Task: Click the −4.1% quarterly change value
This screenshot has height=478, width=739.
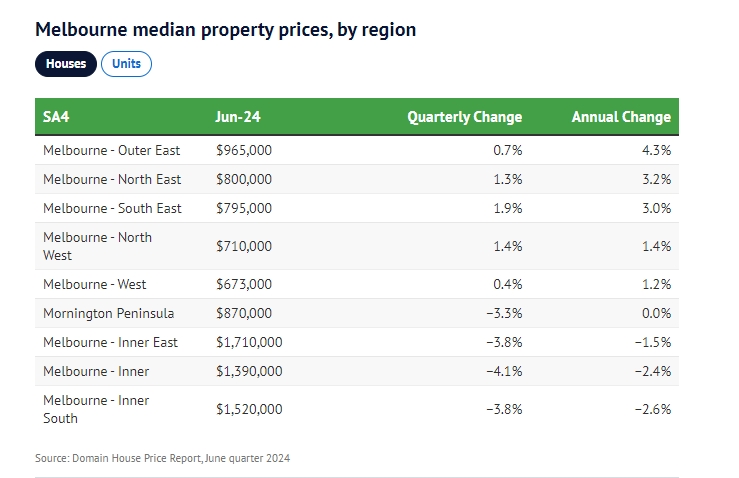Action: (x=504, y=371)
